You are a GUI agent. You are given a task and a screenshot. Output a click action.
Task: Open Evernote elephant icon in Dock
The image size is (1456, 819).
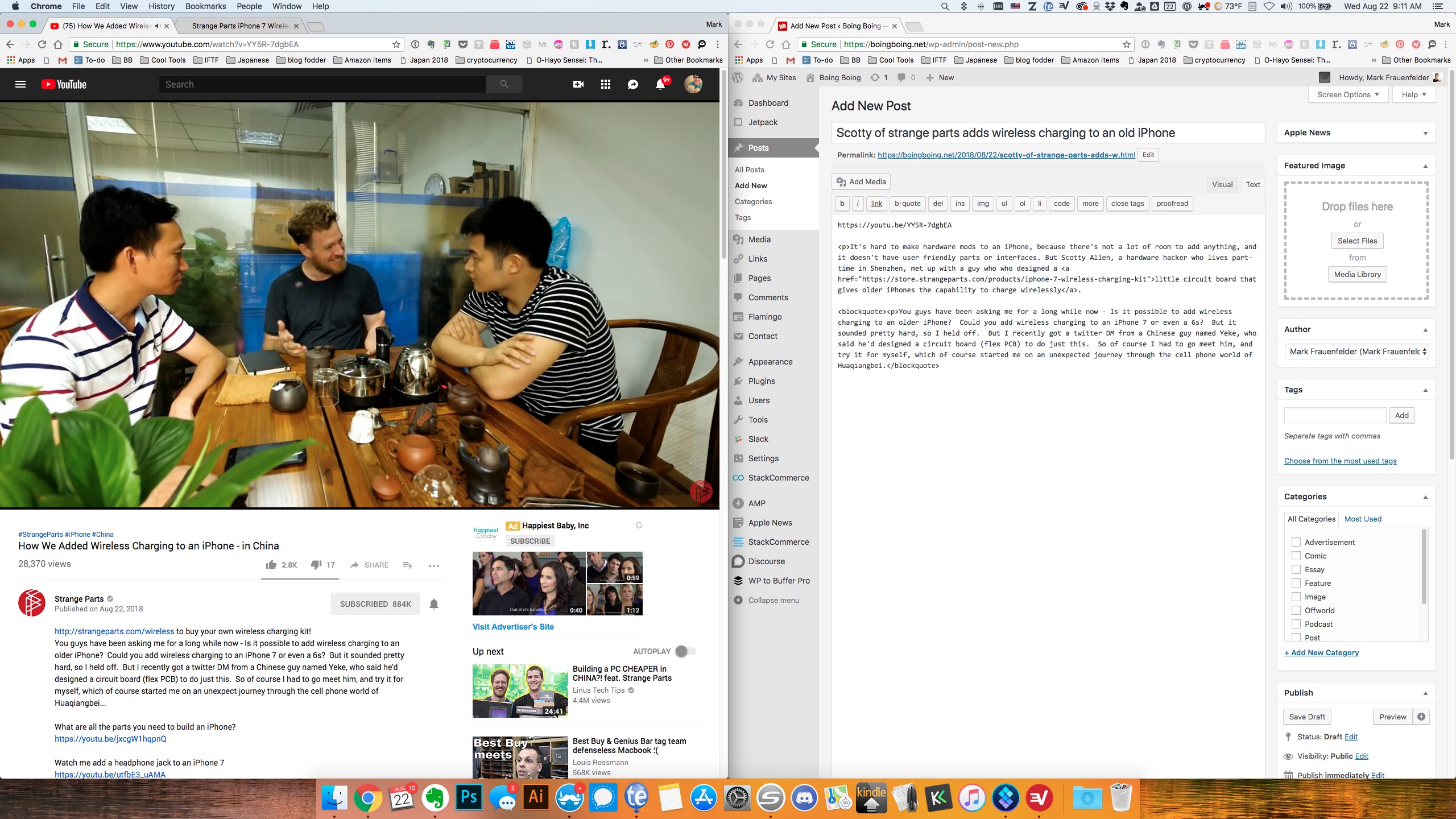(436, 797)
